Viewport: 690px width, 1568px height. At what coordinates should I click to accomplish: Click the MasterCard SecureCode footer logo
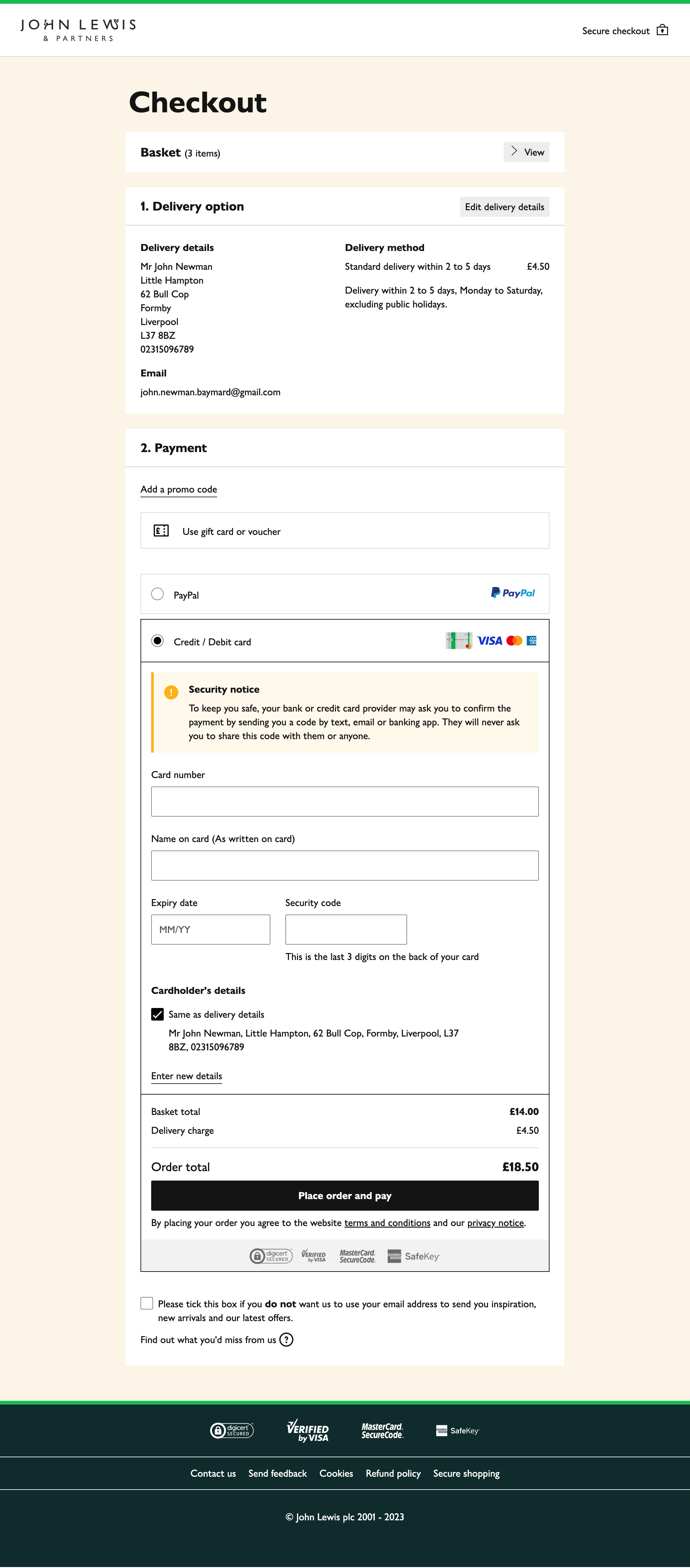click(x=382, y=1431)
